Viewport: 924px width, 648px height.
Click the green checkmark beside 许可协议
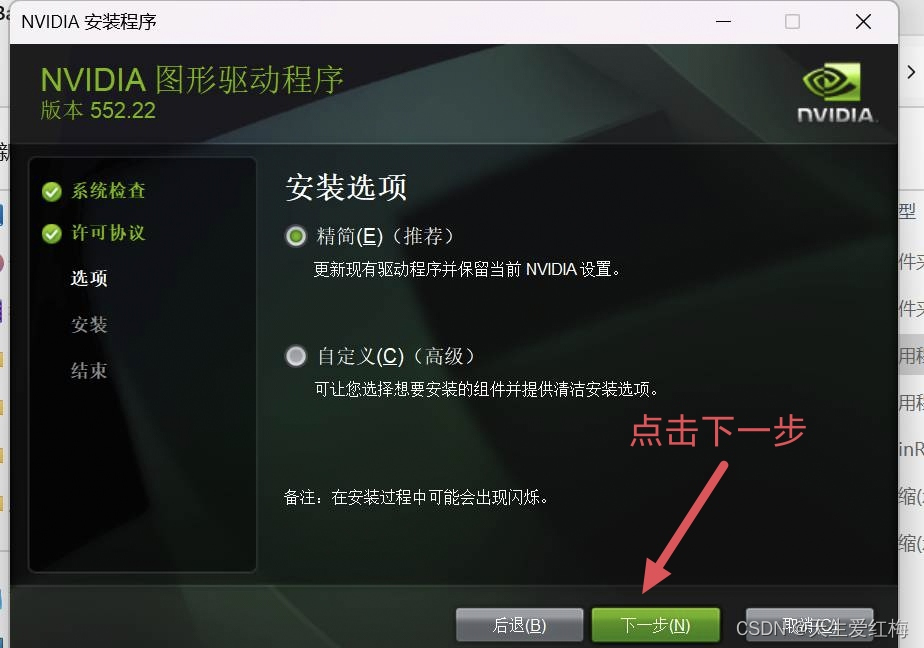pos(52,234)
